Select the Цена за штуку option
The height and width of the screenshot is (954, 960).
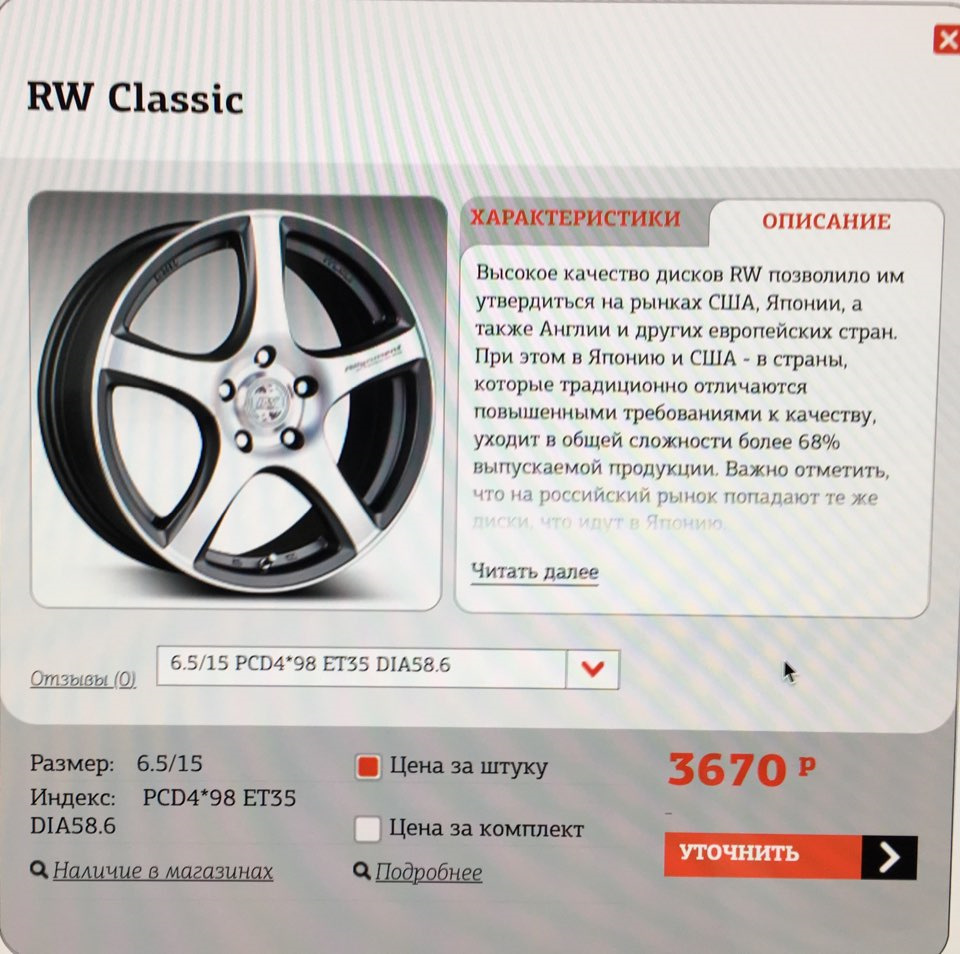click(368, 767)
